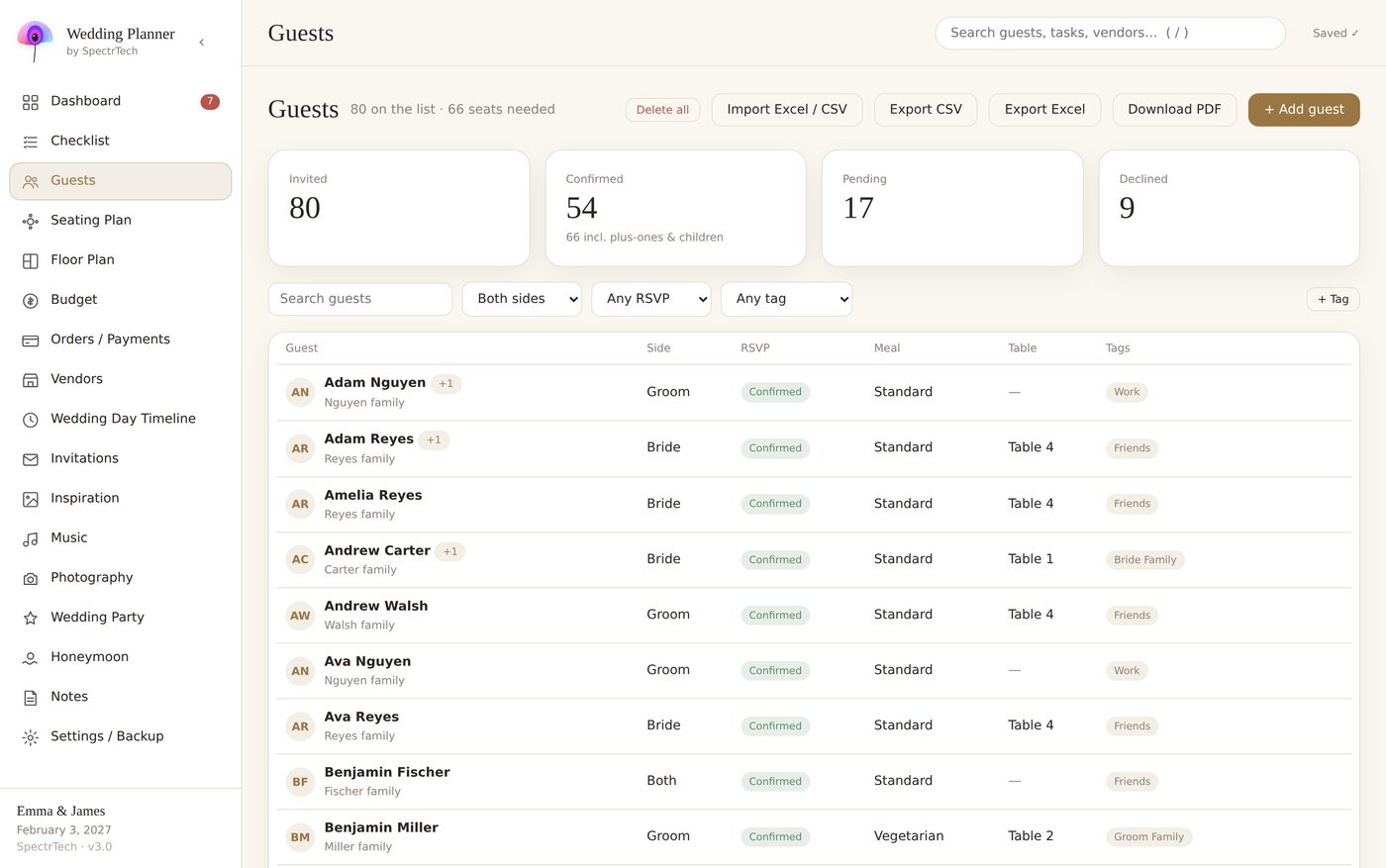
Task: Click the Delete all button
Action: coord(662,110)
